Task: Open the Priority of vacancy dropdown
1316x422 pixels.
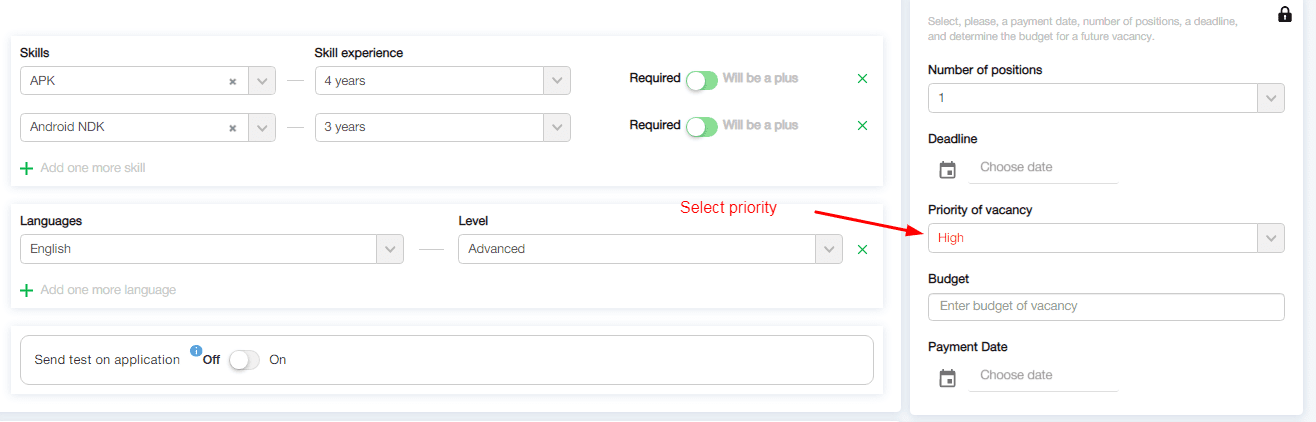Action: (x=1271, y=238)
